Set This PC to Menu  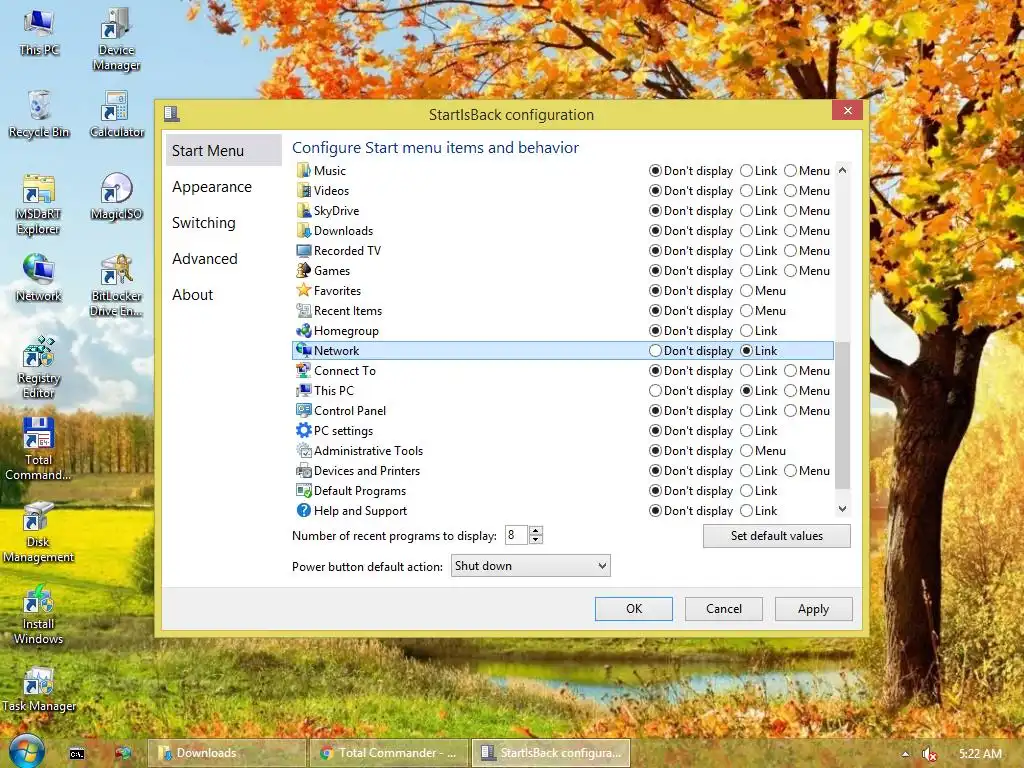click(790, 391)
